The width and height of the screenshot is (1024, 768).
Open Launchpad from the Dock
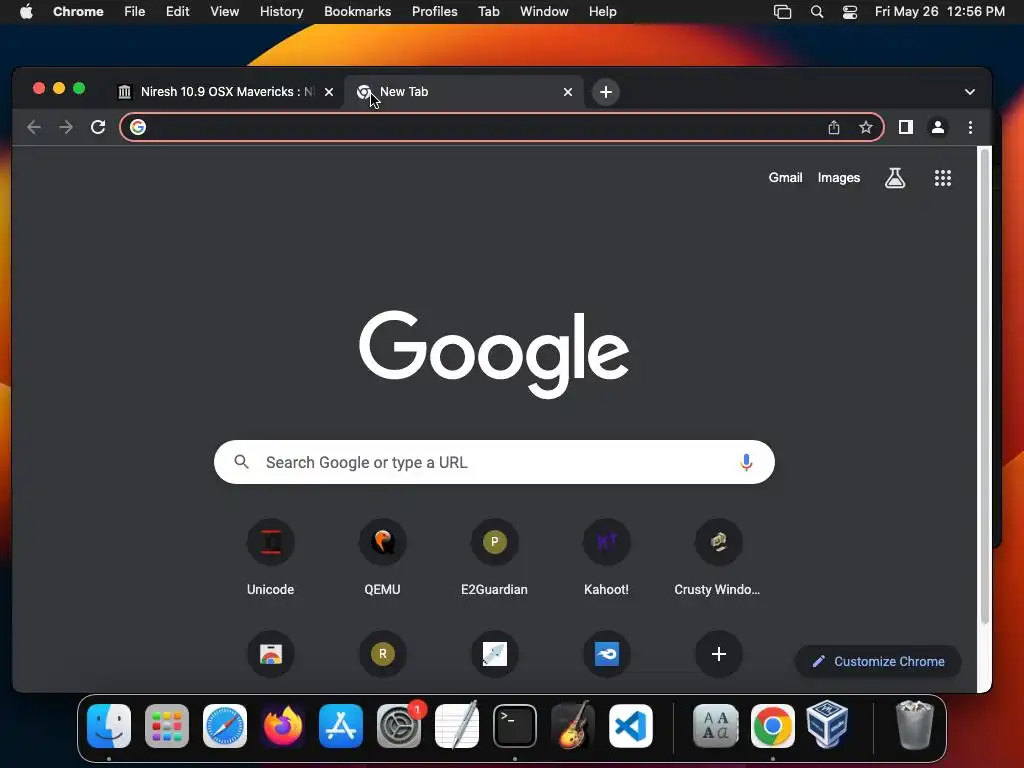[x=167, y=726]
